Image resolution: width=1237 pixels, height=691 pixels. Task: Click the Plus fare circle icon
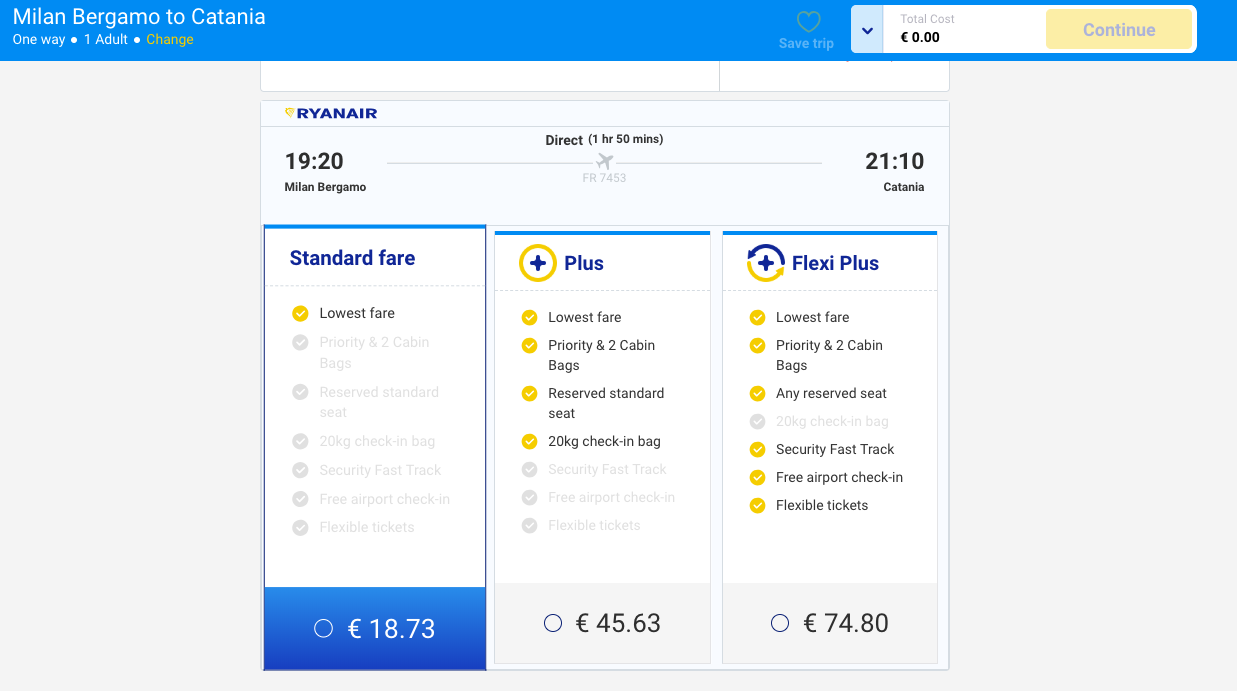(537, 263)
